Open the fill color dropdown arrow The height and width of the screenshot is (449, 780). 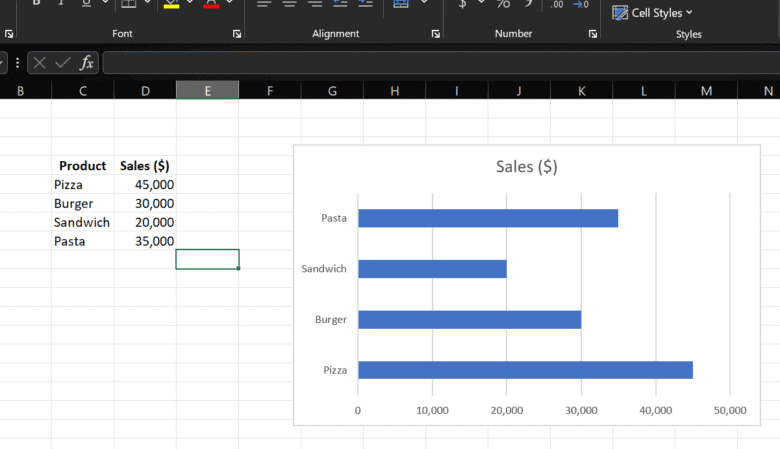click(x=191, y=4)
